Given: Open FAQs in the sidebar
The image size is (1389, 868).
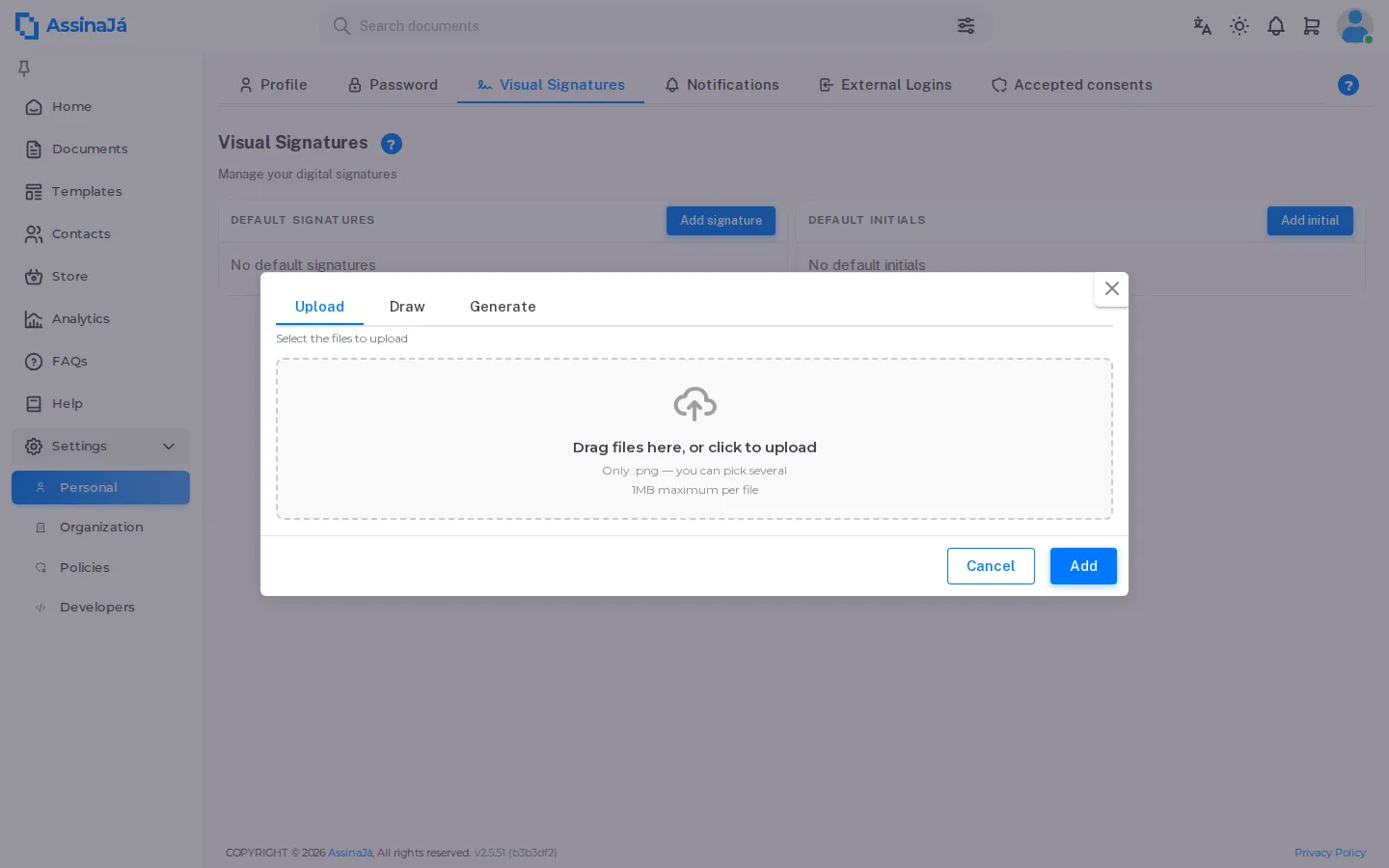Looking at the screenshot, I should point(100,362).
